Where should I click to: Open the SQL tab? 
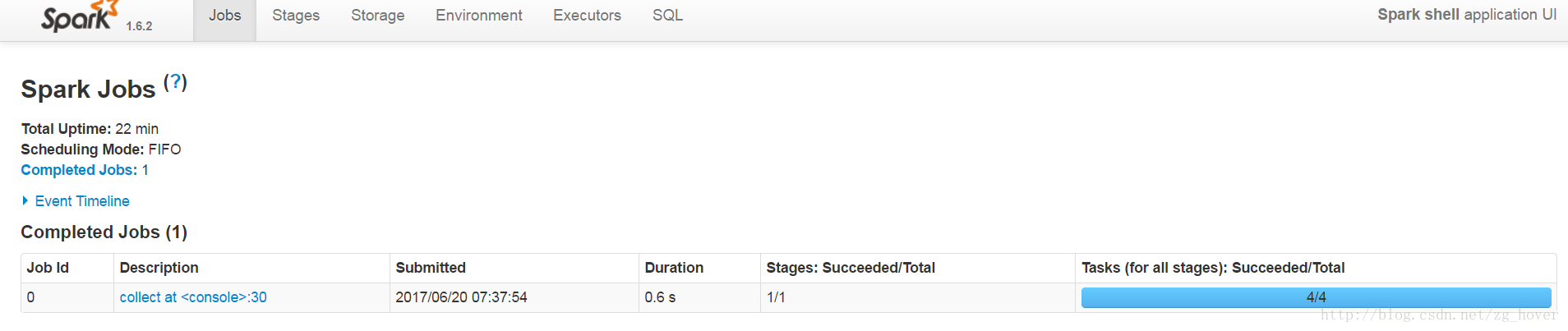click(667, 16)
